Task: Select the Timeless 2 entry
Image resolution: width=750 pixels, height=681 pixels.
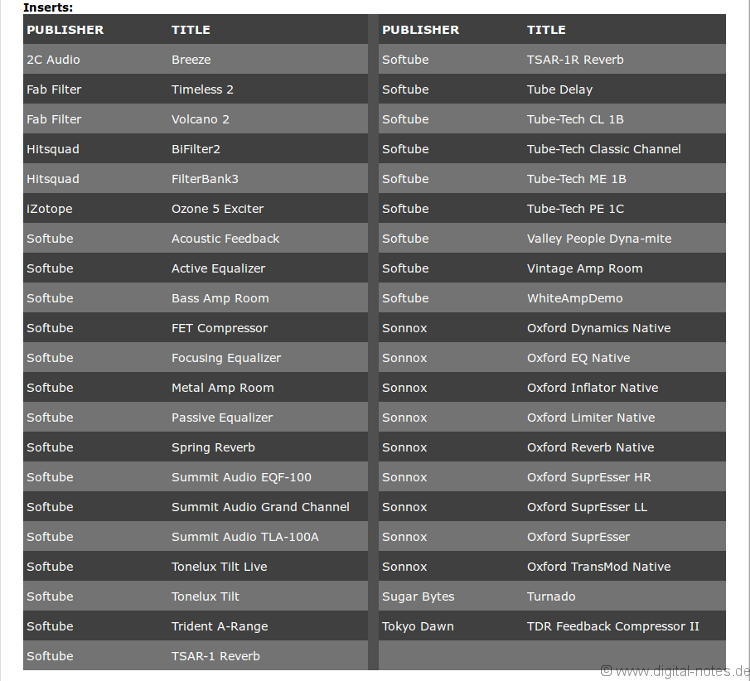Action: point(202,90)
